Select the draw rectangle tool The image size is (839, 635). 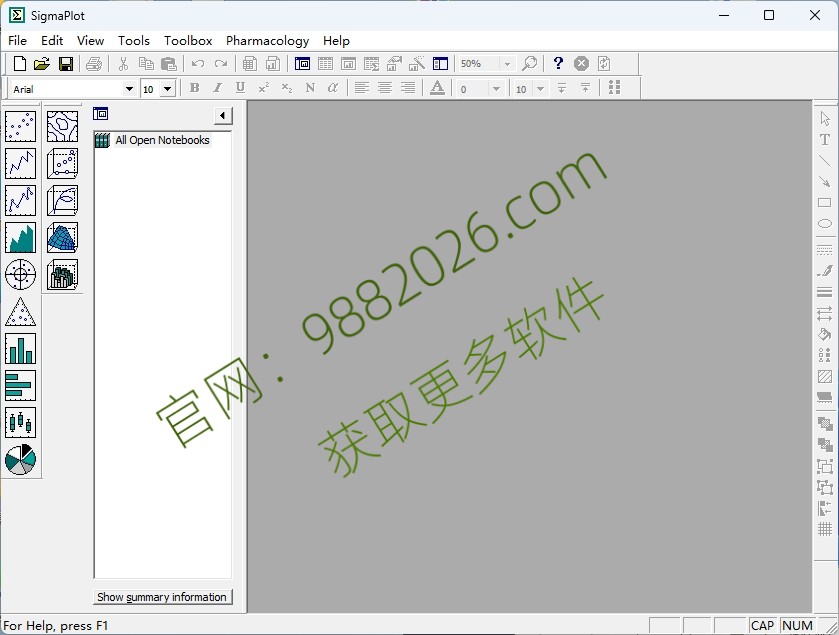click(825, 203)
